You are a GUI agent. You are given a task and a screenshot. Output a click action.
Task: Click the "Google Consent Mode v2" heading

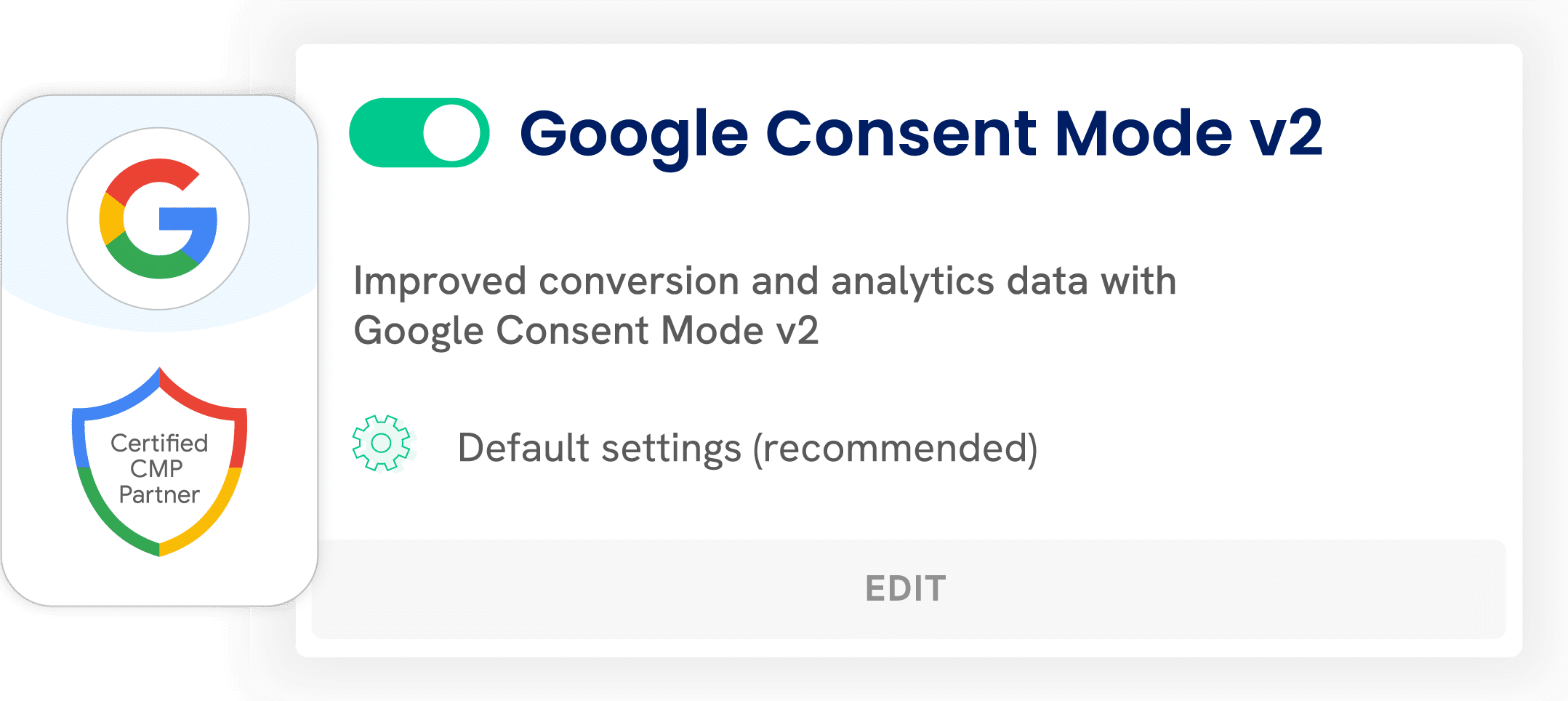point(920,134)
